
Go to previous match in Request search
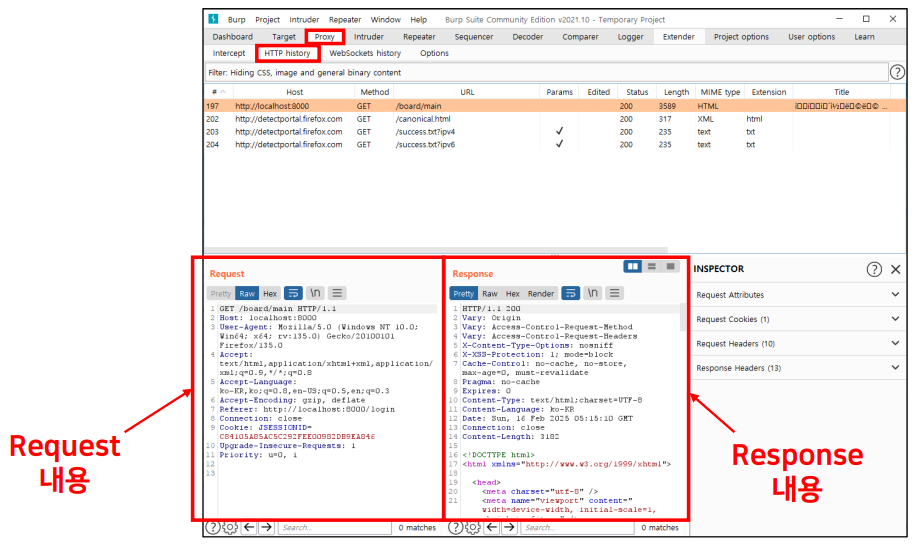pos(249,527)
